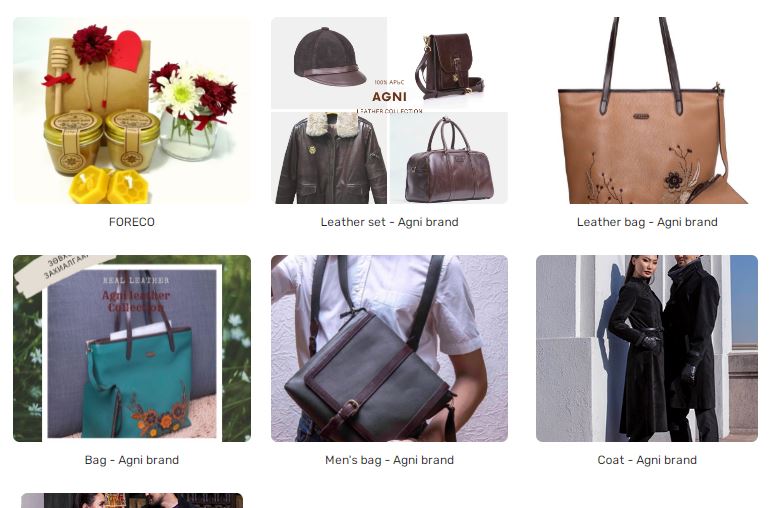Screen dimensions: 780x508
Task: Click the 'Coat - Agni brand' title
Action: coord(647,460)
